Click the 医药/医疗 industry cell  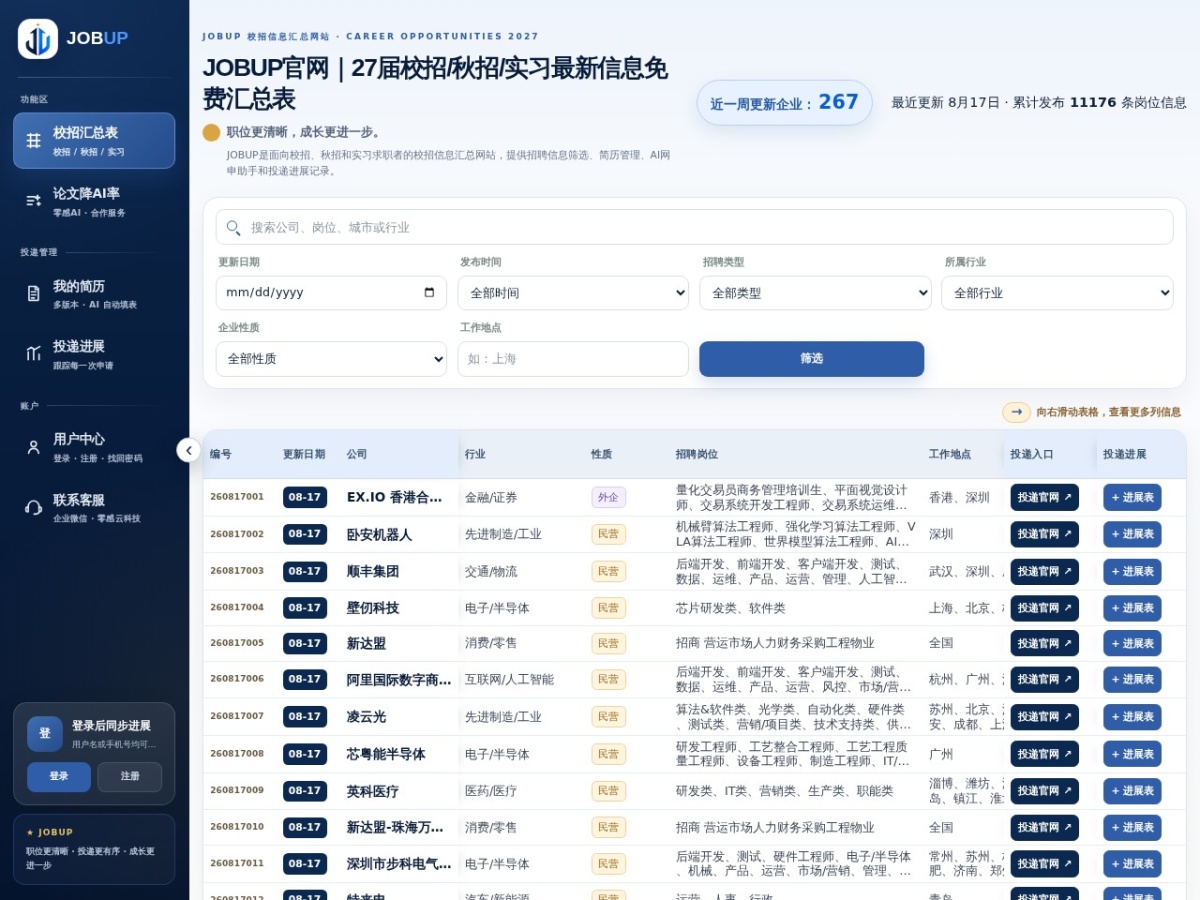point(491,791)
